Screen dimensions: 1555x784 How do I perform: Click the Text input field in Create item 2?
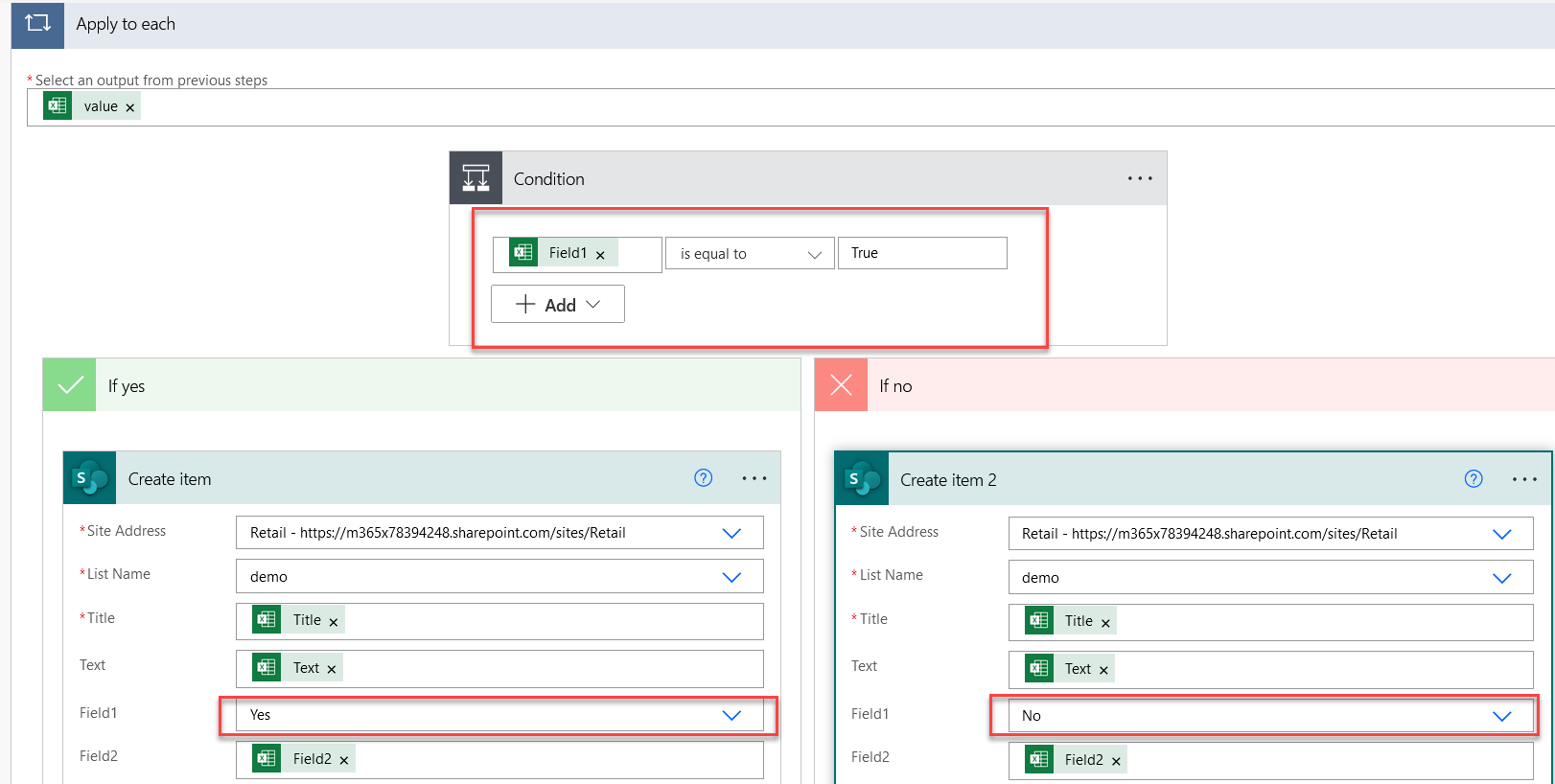tap(1271, 668)
